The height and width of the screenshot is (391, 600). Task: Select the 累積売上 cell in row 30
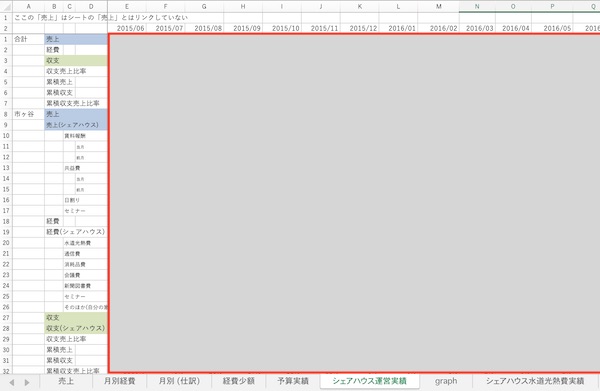[x=59, y=350]
